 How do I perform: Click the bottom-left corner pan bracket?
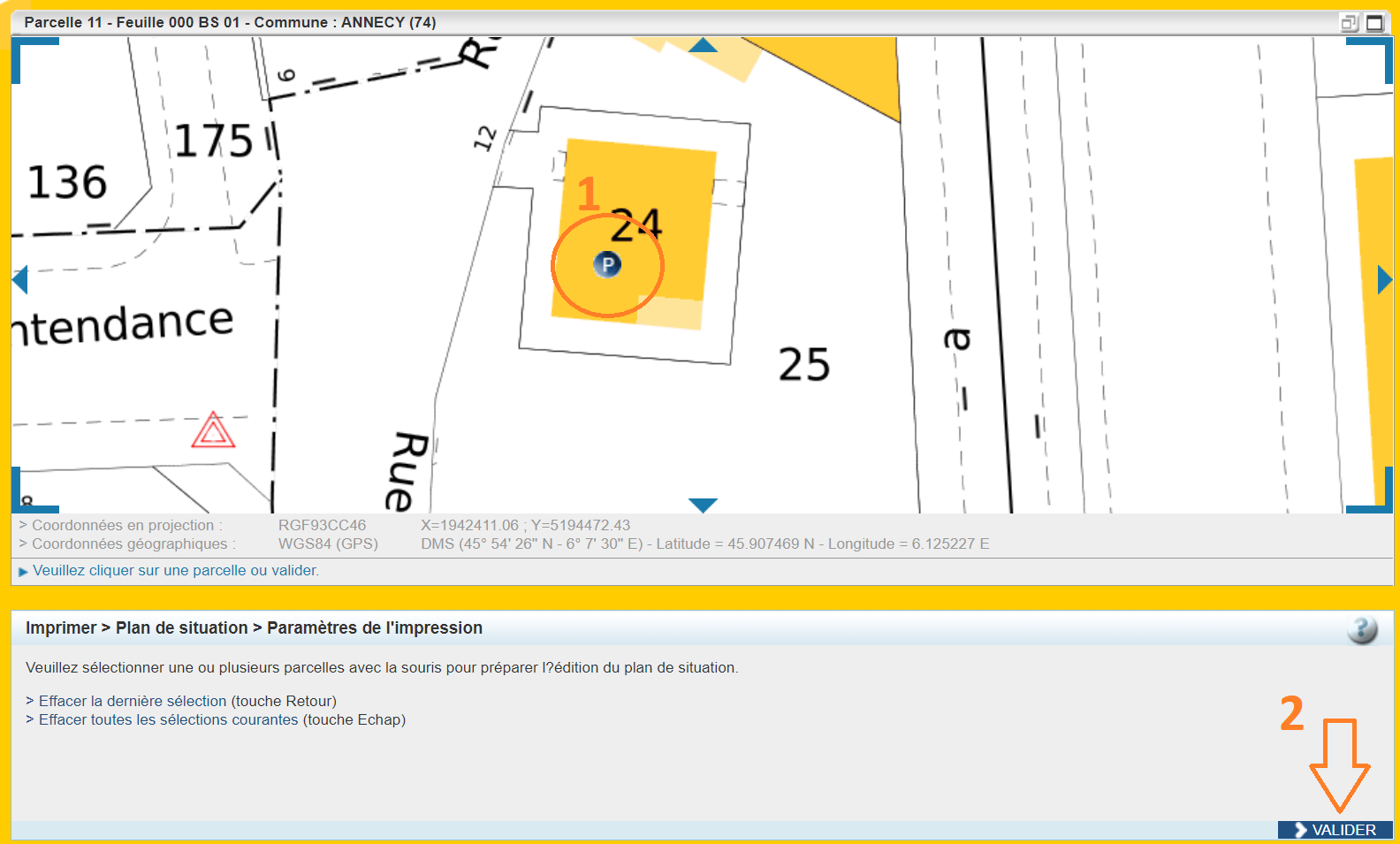pyautogui.click(x=27, y=498)
